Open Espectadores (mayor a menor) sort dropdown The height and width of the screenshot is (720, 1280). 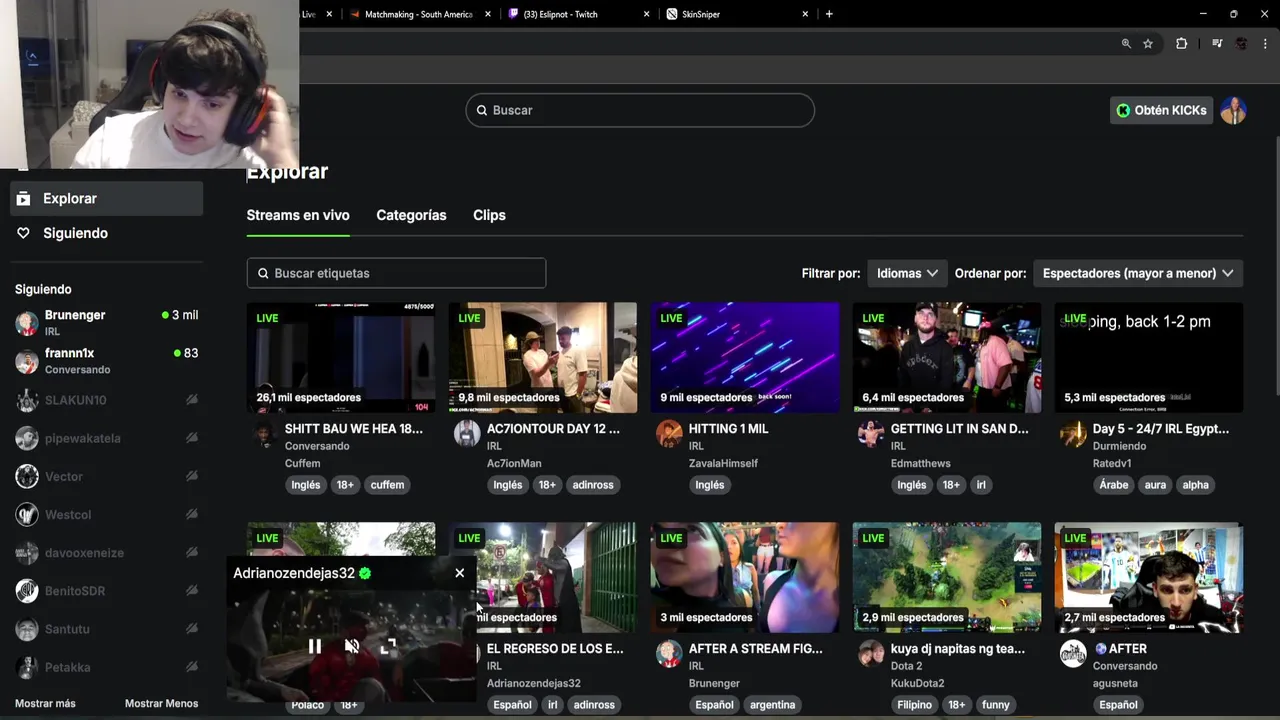click(x=1138, y=273)
